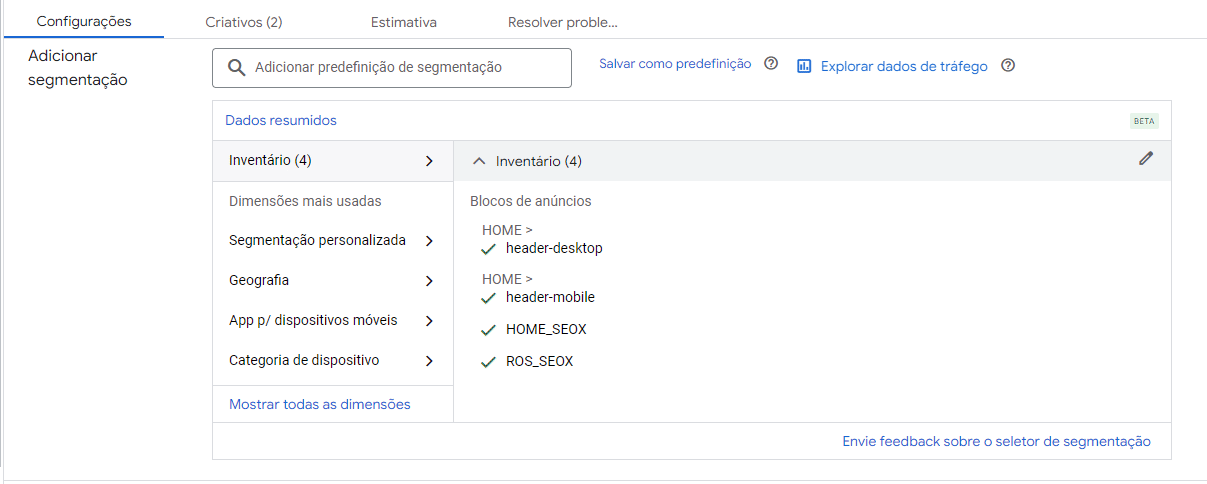This screenshot has height=484, width=1207.
Task: Click the BETA badge in Dados resumidos
Action: tap(1144, 121)
